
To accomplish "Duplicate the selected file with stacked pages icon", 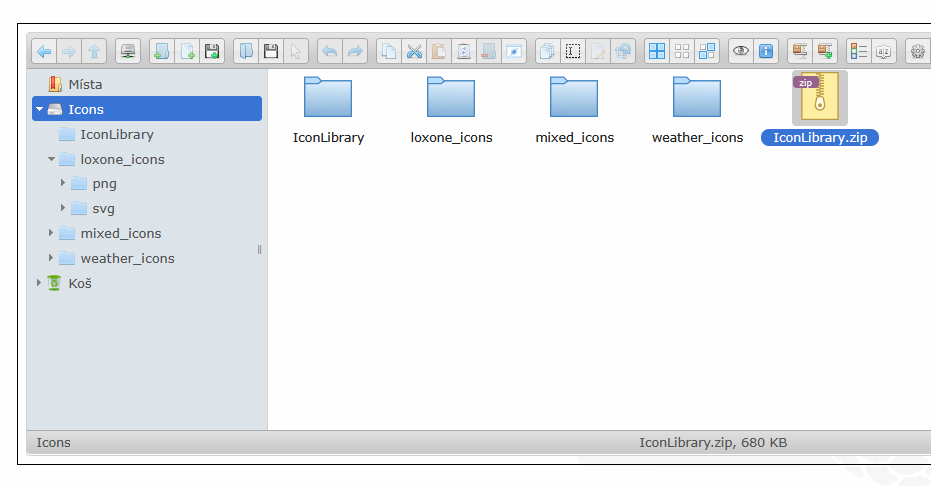I will (x=547, y=52).
